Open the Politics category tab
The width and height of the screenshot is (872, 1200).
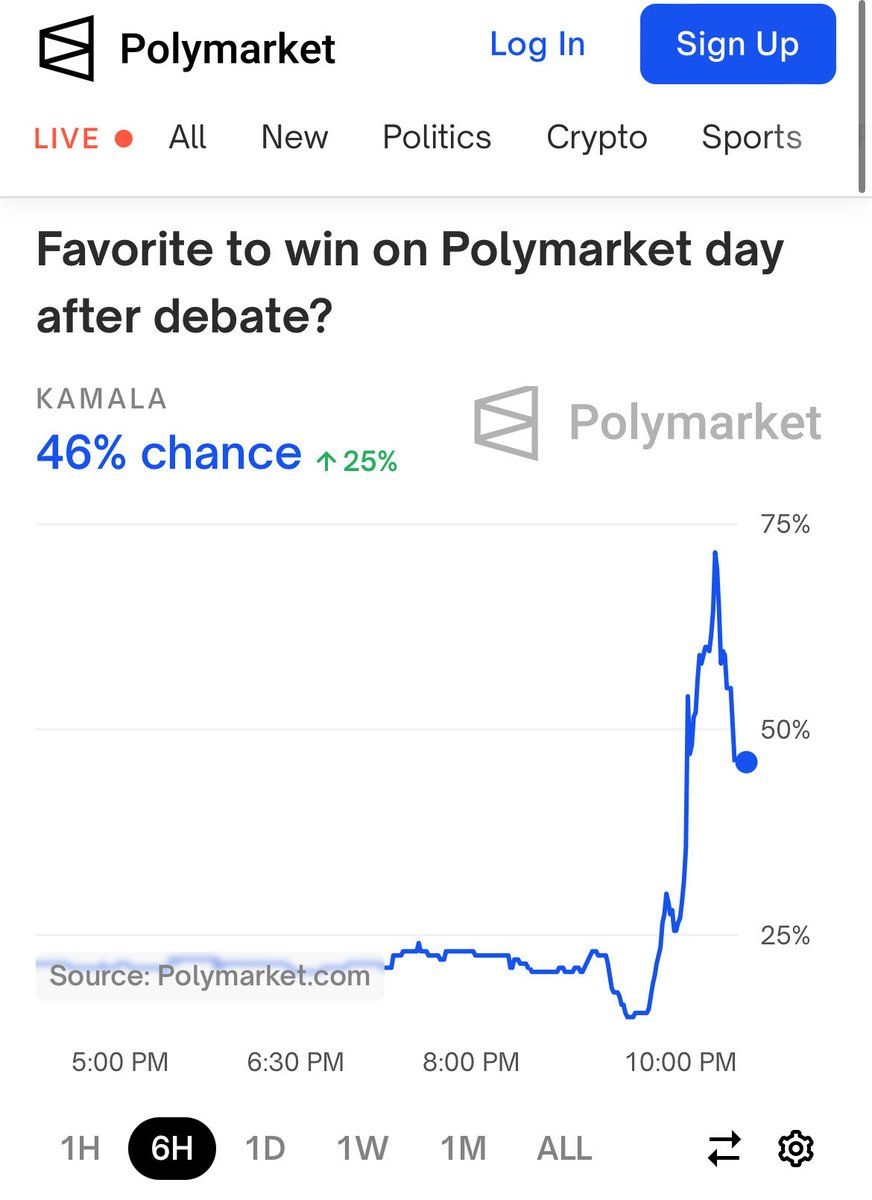pos(437,137)
